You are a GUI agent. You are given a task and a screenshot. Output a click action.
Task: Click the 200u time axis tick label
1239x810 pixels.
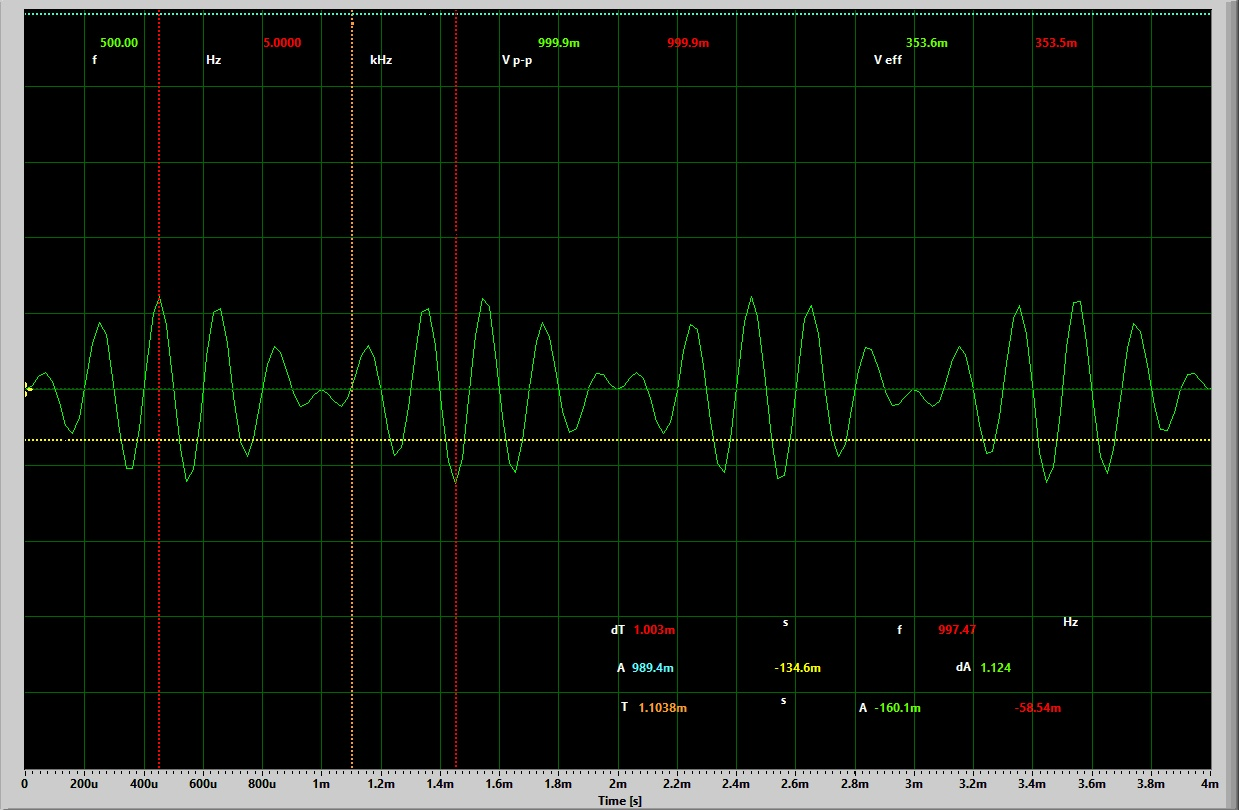[84, 786]
